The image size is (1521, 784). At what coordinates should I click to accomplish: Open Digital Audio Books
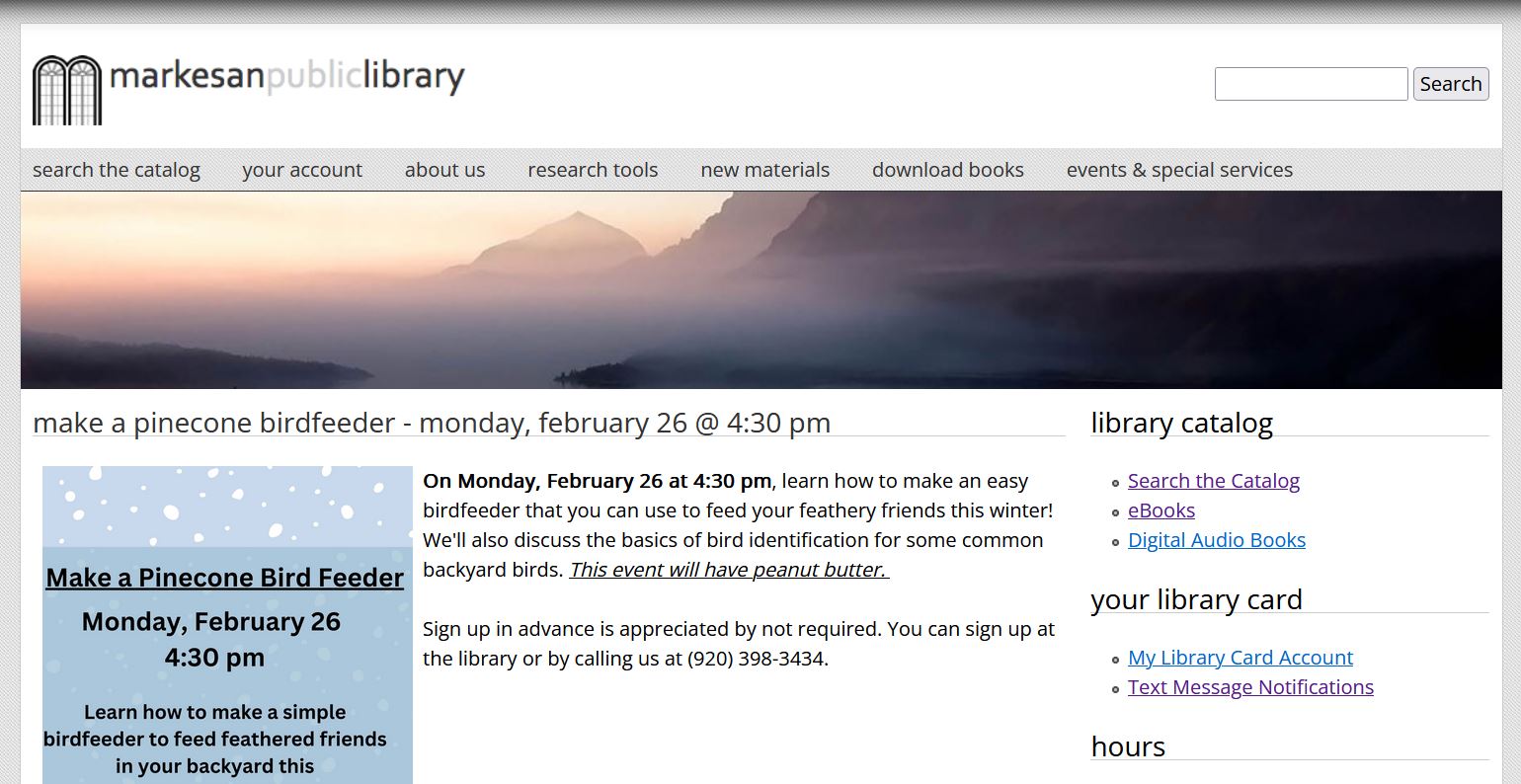click(1216, 540)
